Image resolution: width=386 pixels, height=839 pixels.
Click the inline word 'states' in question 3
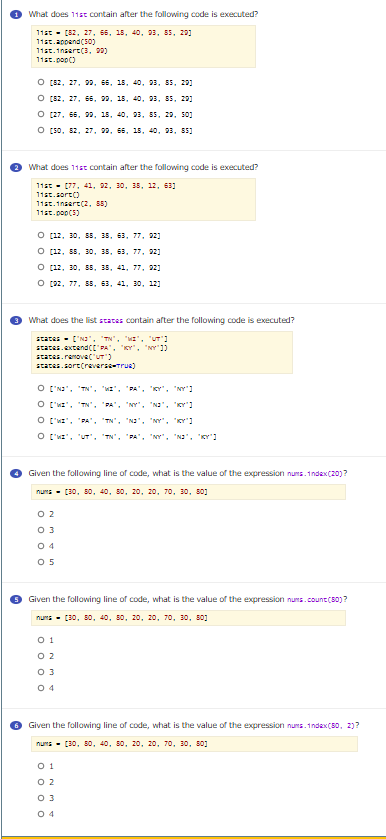tap(111, 321)
